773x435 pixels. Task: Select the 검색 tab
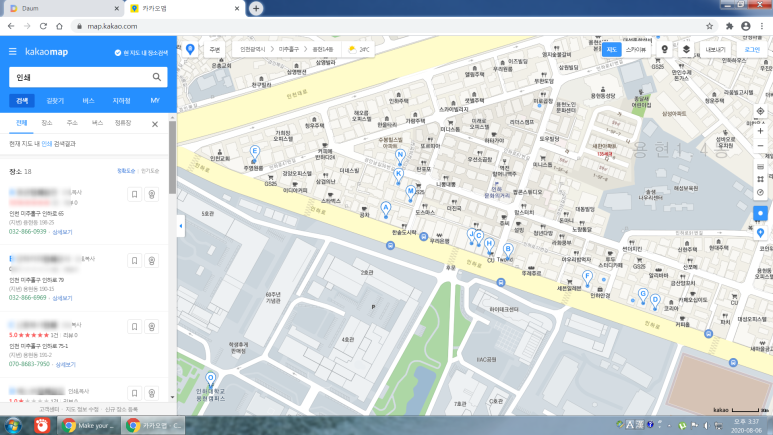22,101
